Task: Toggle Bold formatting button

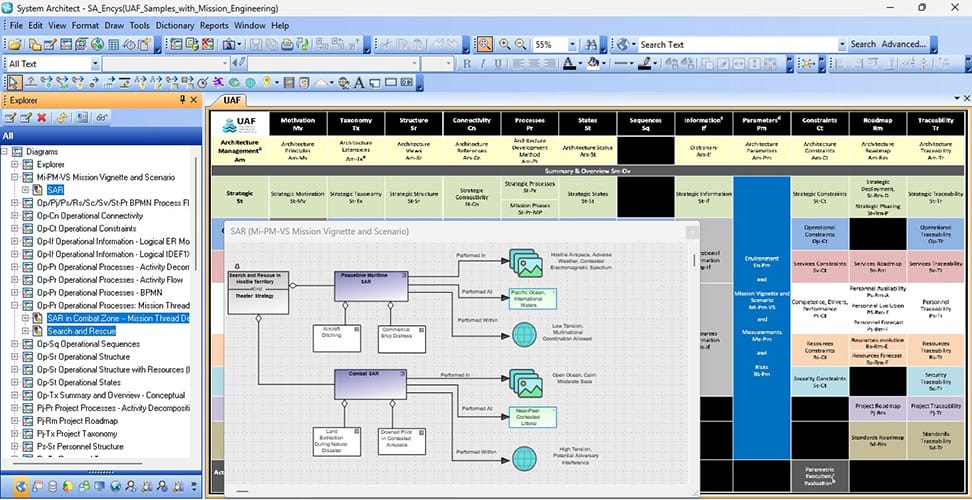Action: tap(467, 64)
